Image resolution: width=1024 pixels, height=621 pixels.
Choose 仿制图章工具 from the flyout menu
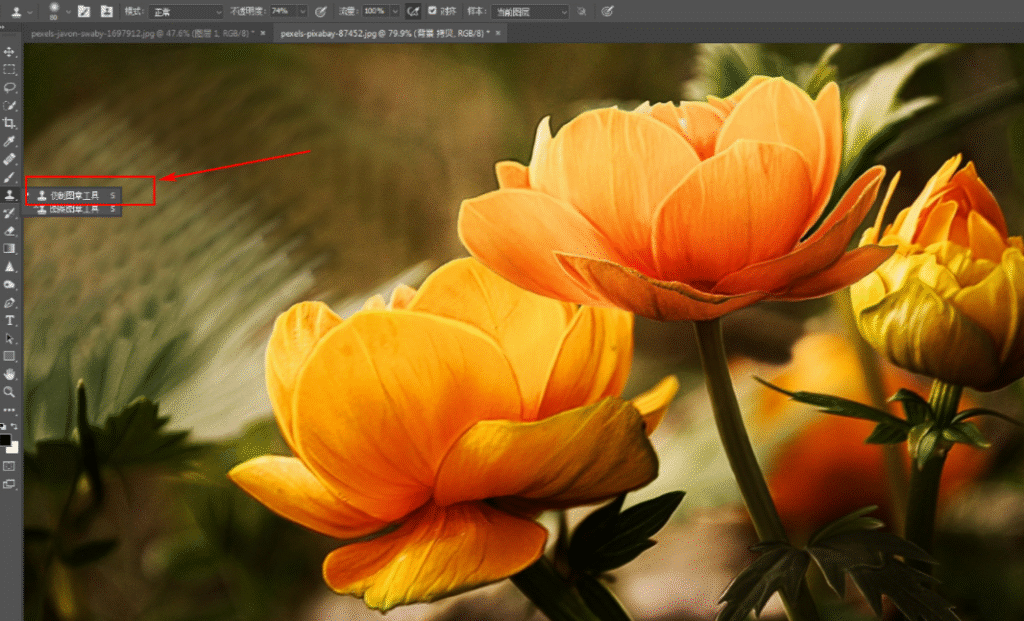tap(74, 195)
